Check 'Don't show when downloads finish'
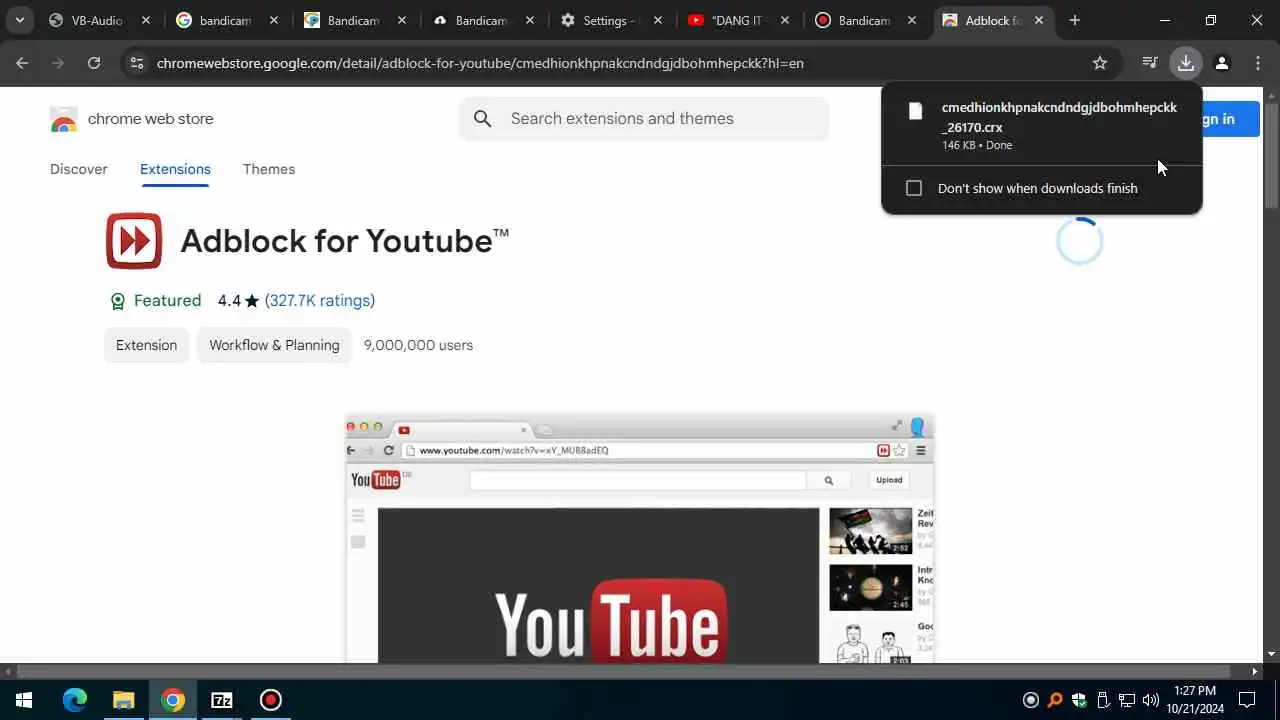Screen dimensions: 1280x720 click(x=914, y=188)
